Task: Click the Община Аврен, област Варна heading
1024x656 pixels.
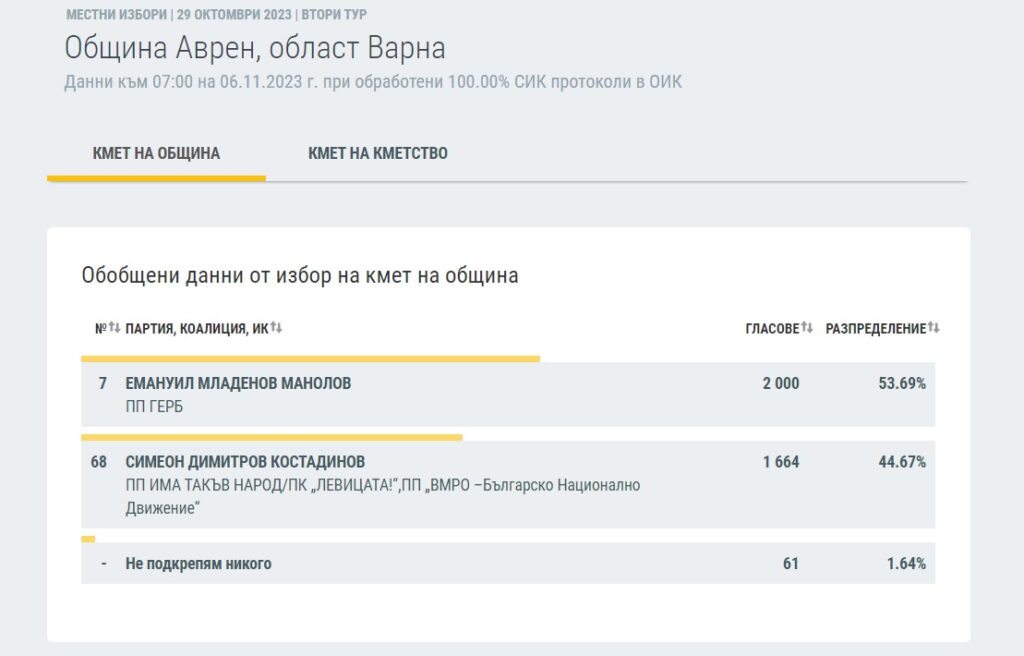Action: point(255,48)
